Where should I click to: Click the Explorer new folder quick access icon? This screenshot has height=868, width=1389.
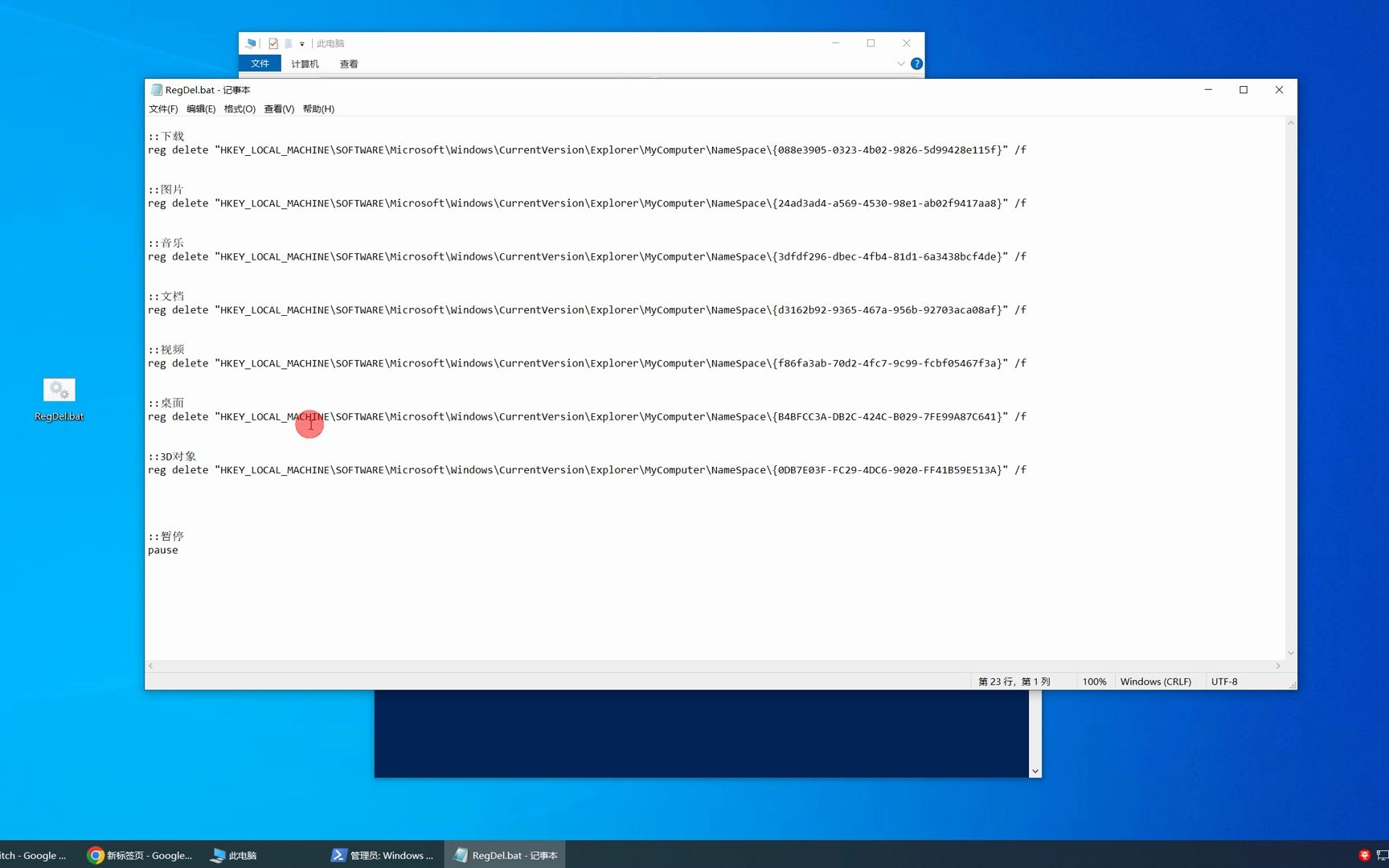288,43
